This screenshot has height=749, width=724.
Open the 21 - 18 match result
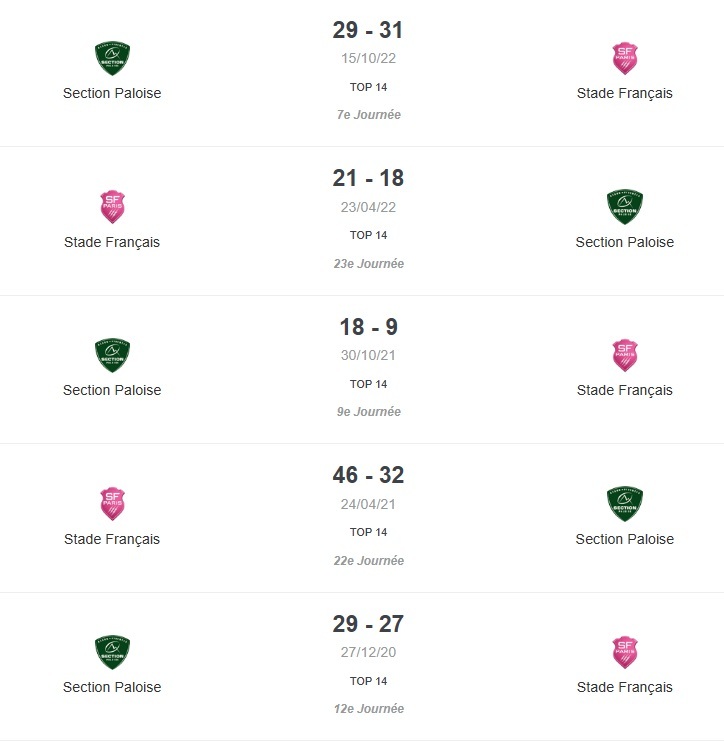click(x=368, y=179)
